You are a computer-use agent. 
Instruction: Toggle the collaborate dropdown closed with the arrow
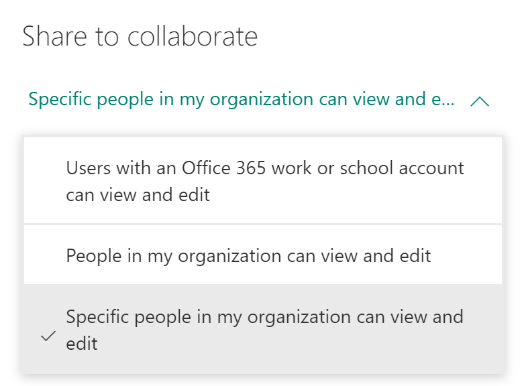click(x=480, y=102)
